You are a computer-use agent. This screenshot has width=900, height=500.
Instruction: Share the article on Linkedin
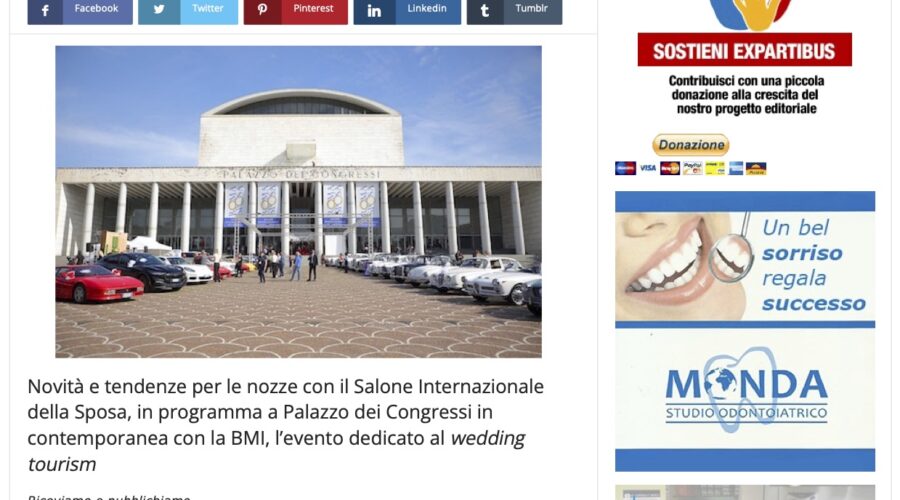tap(407, 10)
